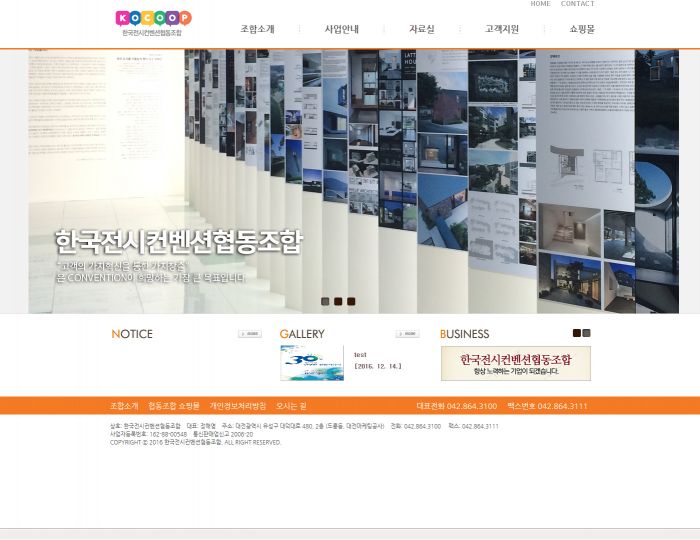Click first BUSINESS banner toggle square

pyautogui.click(x=577, y=333)
